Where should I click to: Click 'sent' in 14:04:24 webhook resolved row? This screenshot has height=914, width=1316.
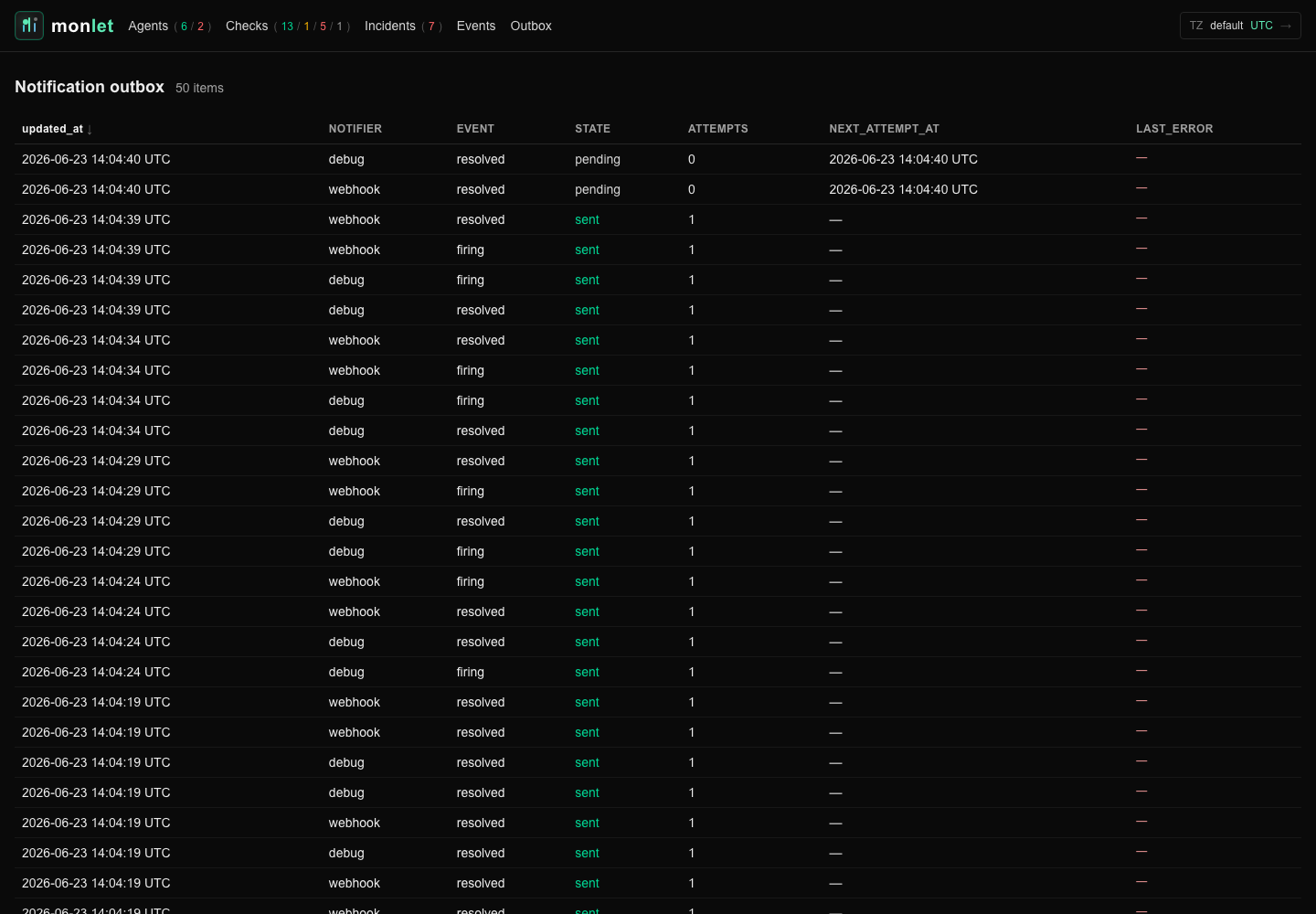click(x=587, y=611)
